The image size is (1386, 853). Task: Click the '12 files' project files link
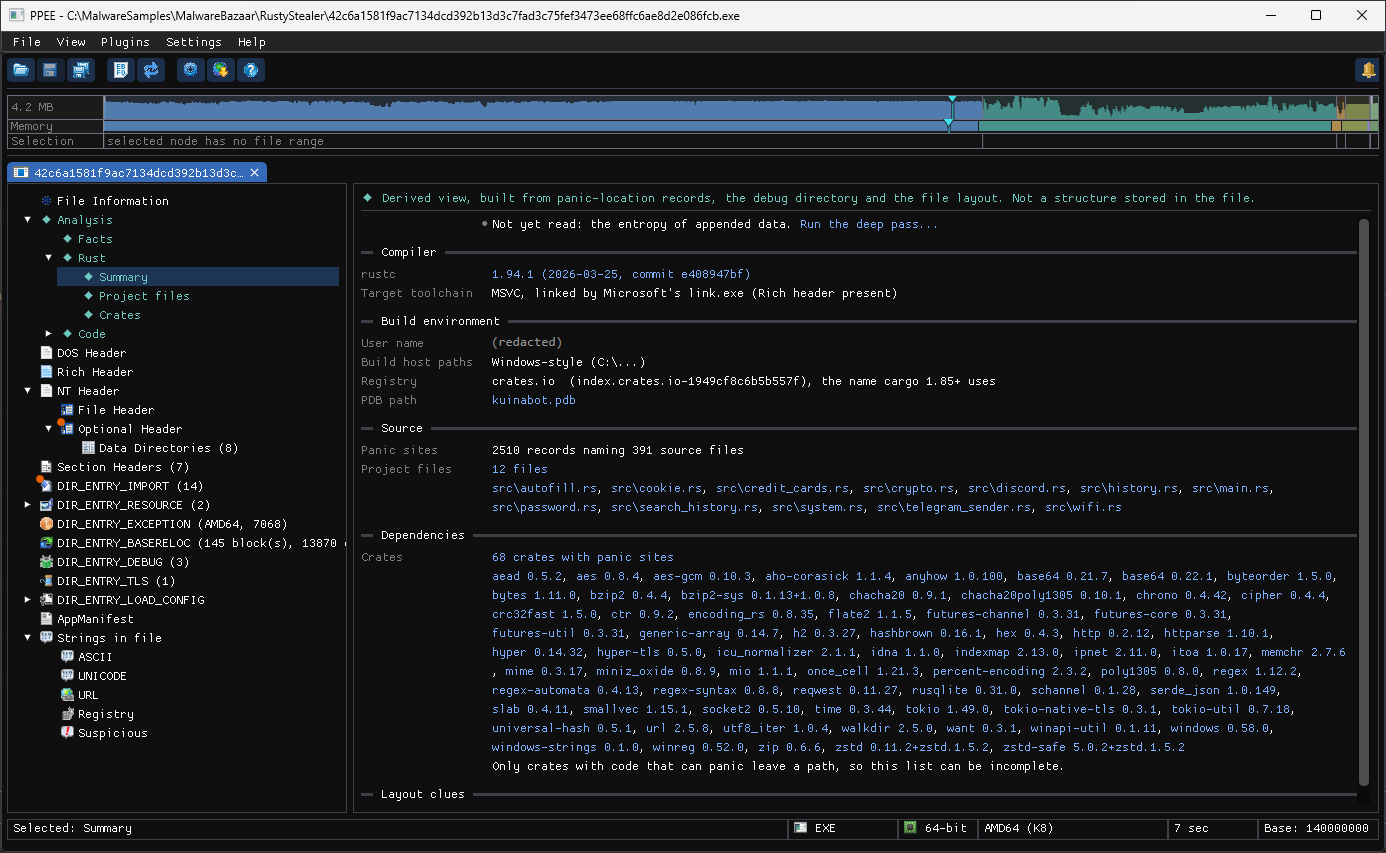(x=520, y=469)
